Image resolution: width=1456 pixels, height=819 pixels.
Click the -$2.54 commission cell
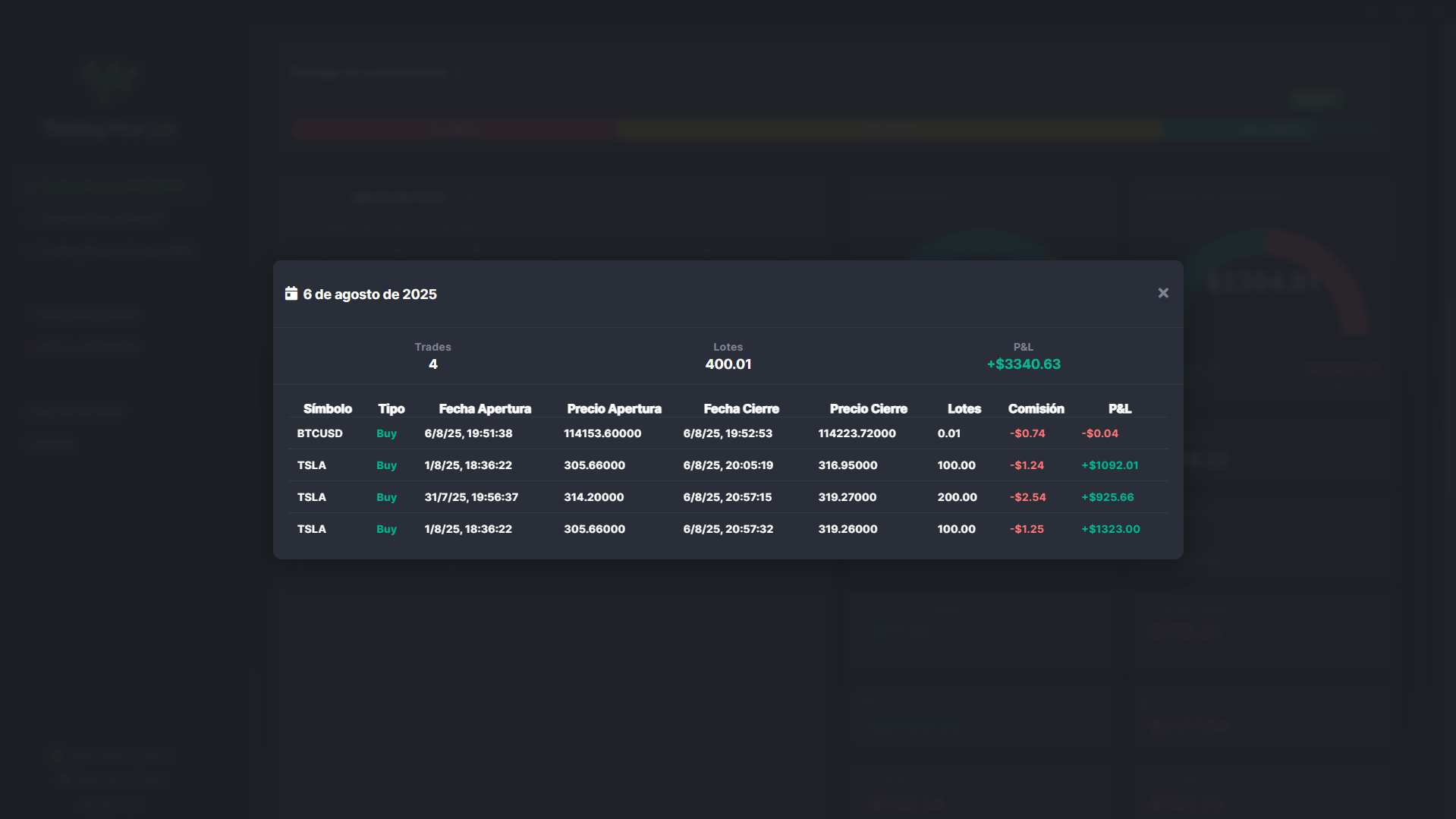click(x=1027, y=497)
